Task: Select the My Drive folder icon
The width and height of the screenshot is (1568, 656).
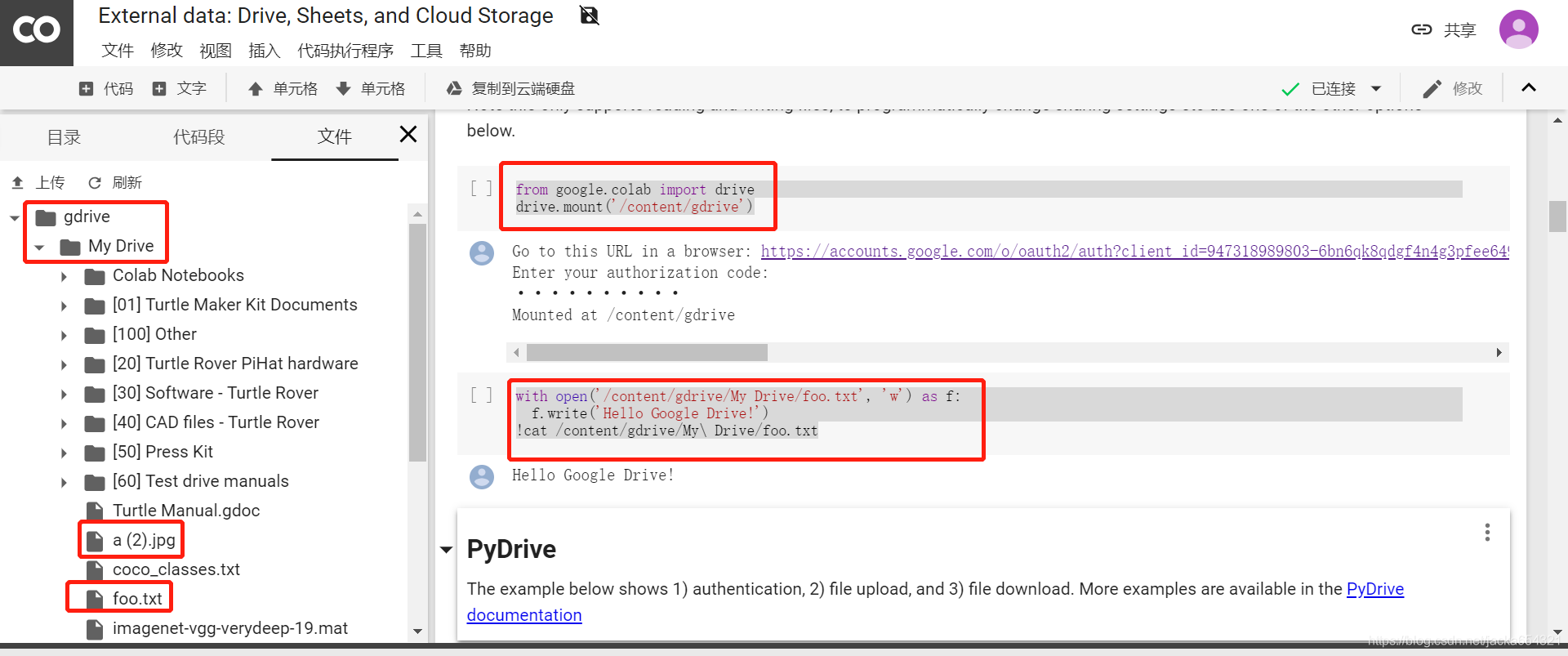Action: [x=70, y=247]
